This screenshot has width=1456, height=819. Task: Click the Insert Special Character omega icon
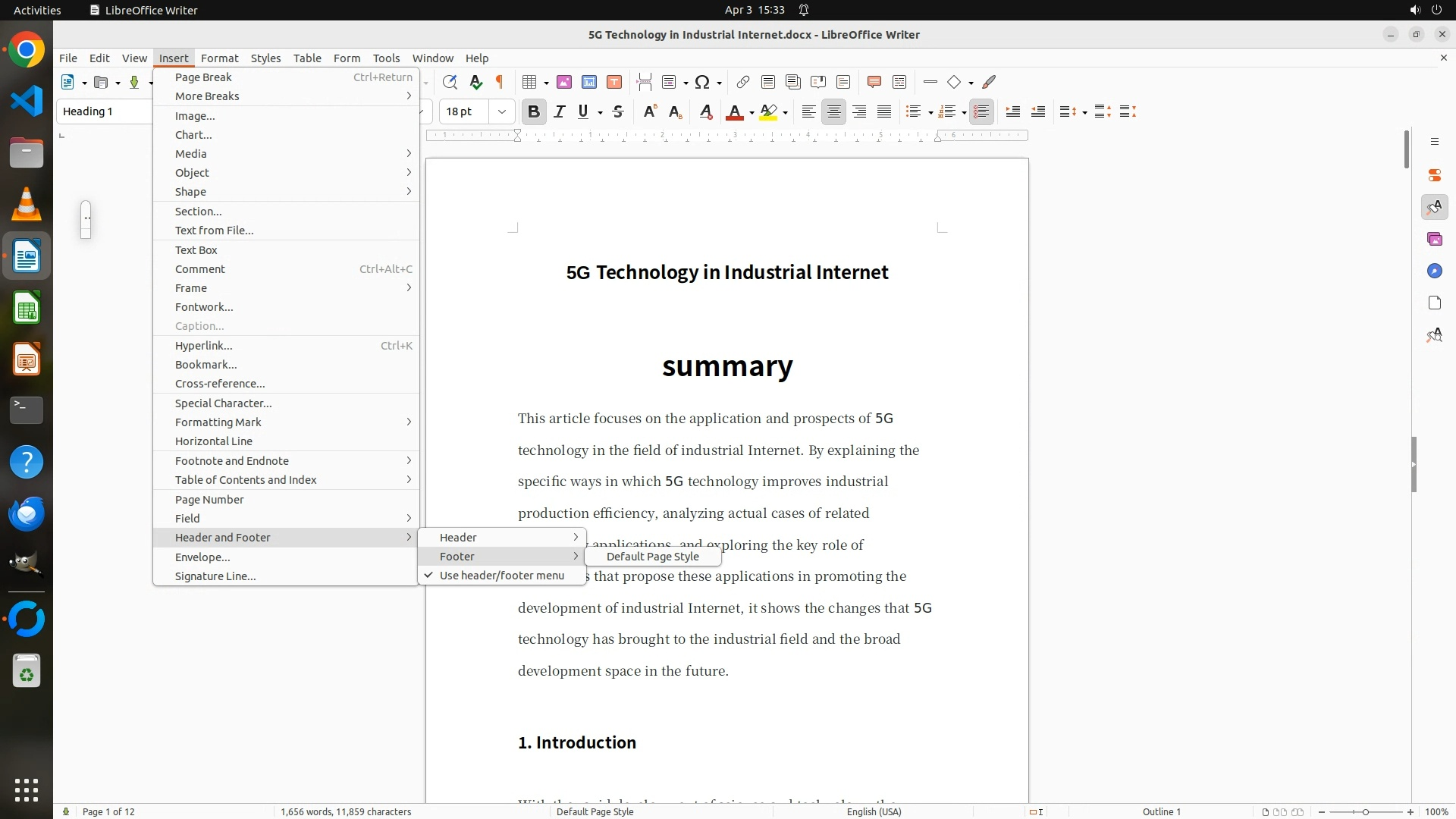click(702, 82)
